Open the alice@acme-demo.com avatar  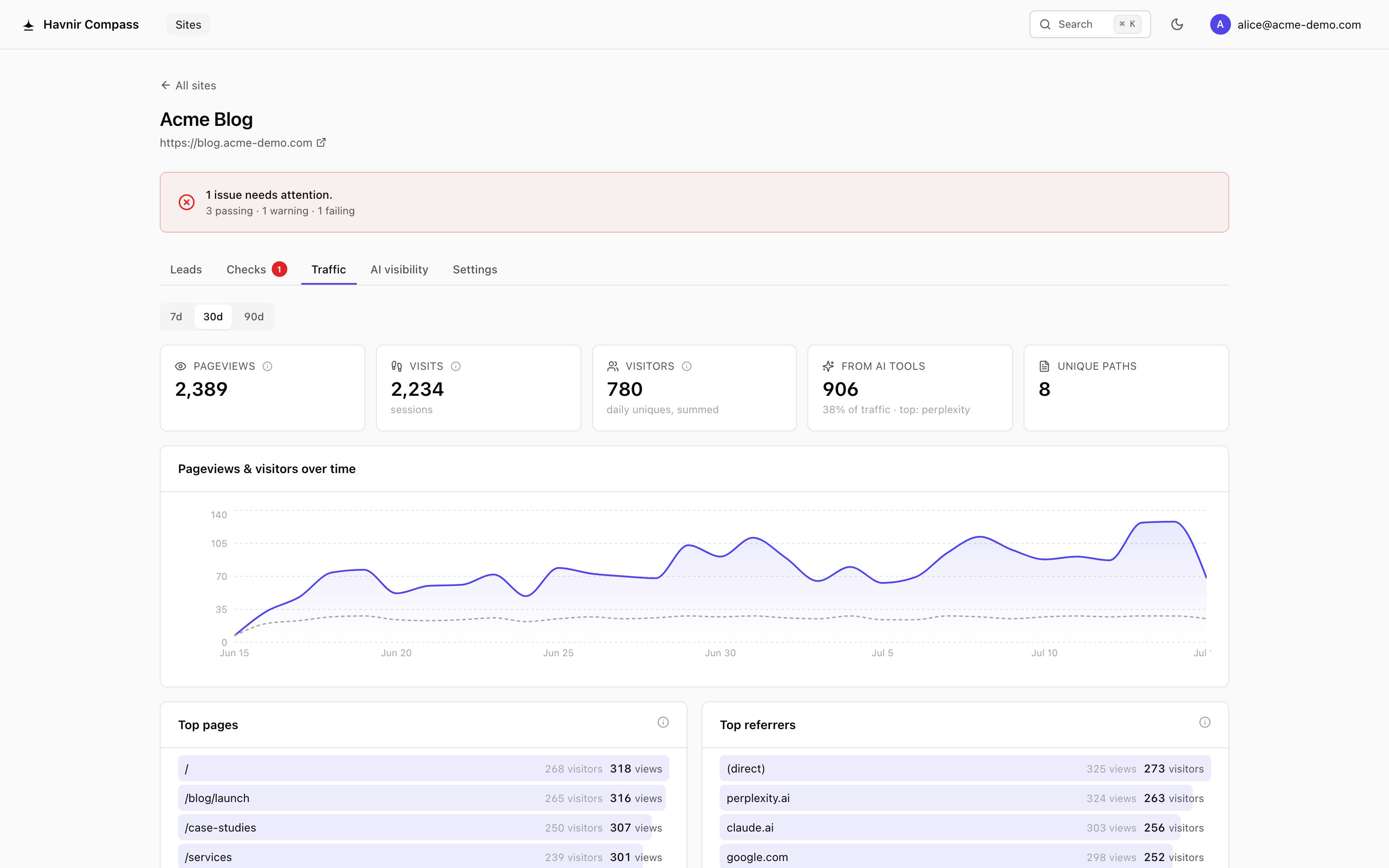click(1220, 24)
